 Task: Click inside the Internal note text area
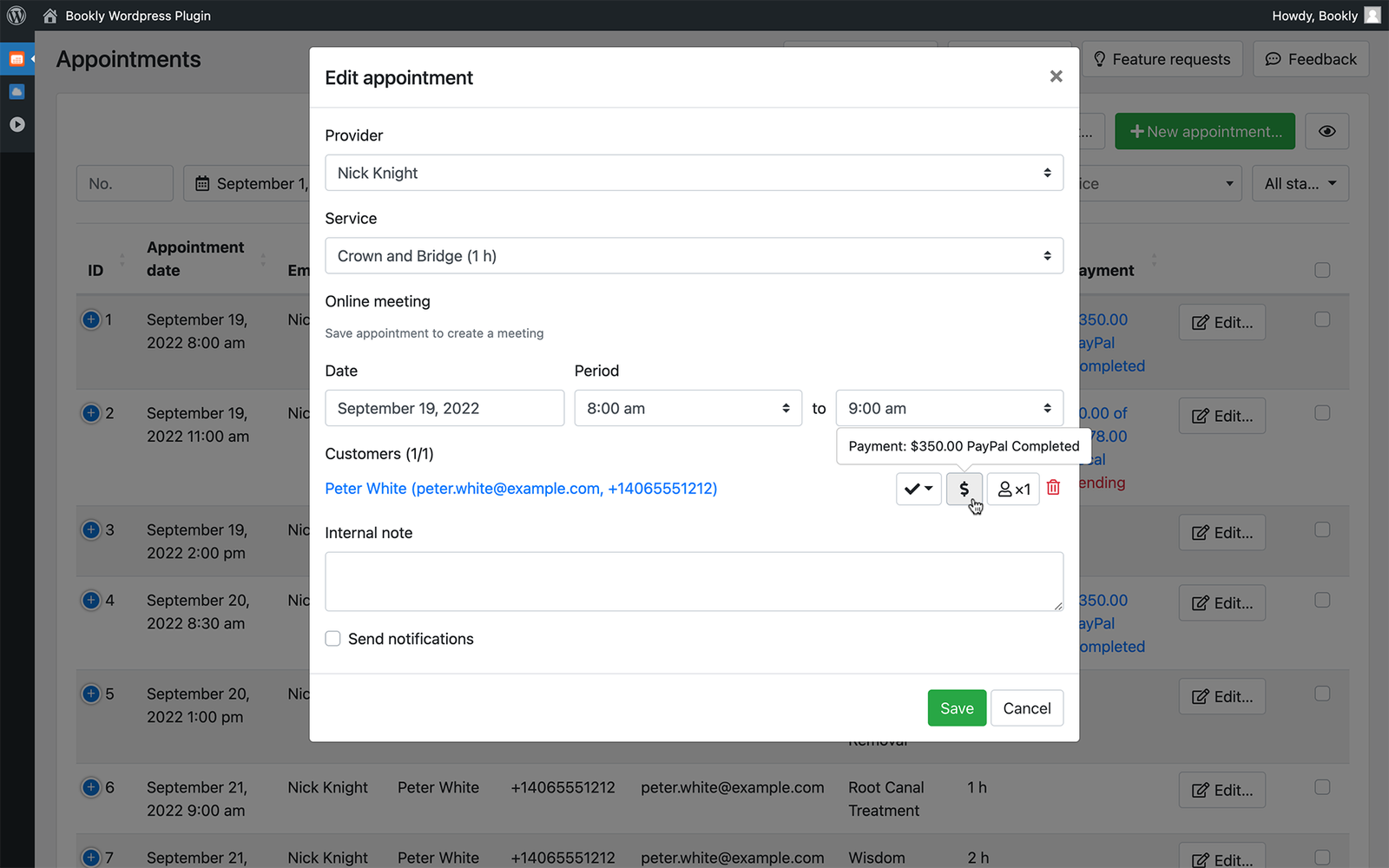coord(694,581)
